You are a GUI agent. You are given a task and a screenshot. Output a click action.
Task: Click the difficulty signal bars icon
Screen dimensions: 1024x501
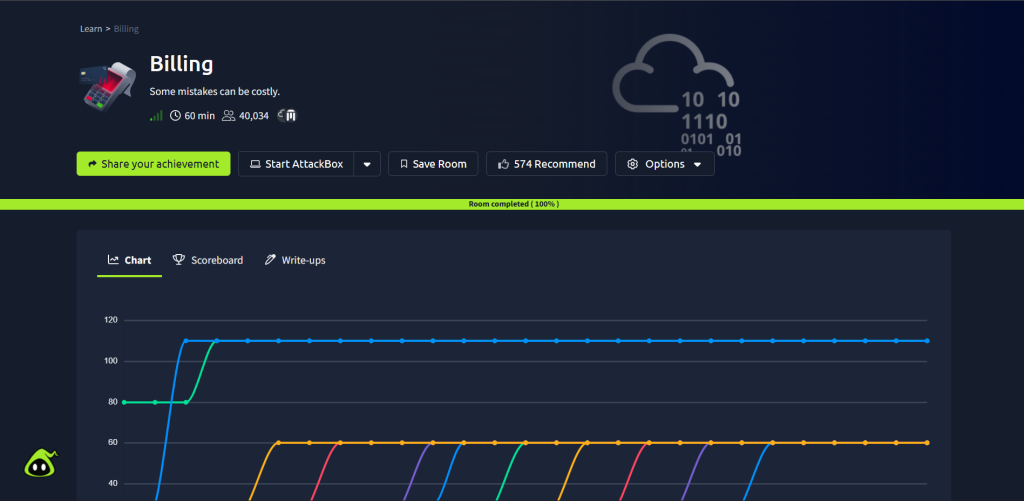[x=156, y=116]
